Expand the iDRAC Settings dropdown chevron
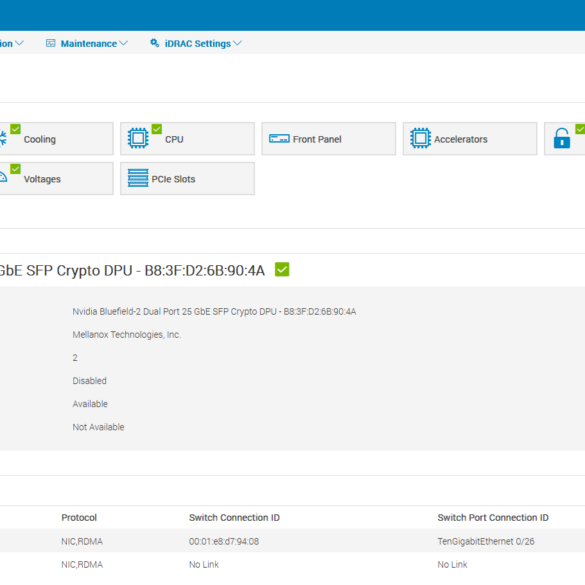585x585 pixels. (237, 43)
